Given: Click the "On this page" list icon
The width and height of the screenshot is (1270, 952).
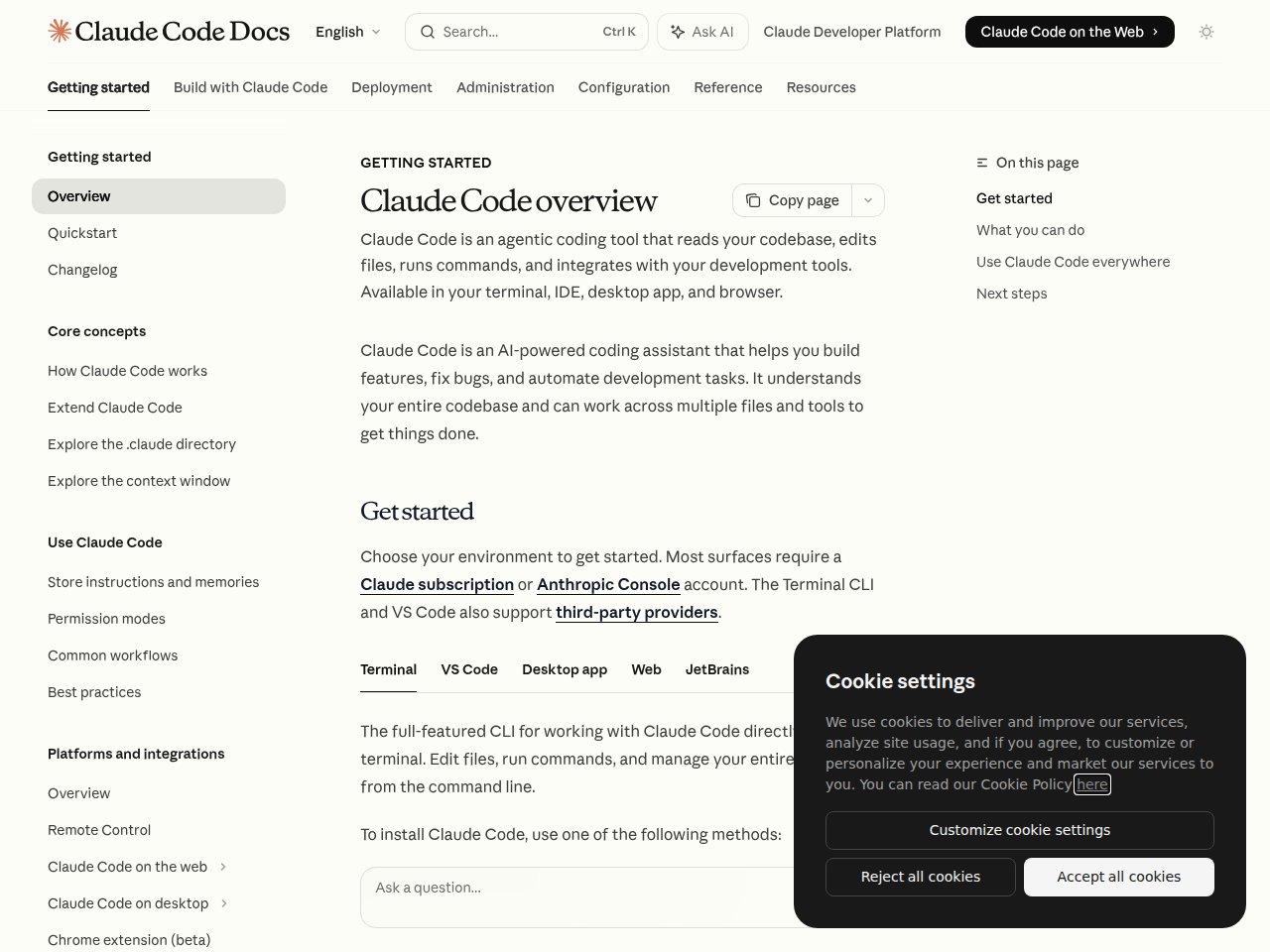Looking at the screenshot, I should click(x=981, y=163).
